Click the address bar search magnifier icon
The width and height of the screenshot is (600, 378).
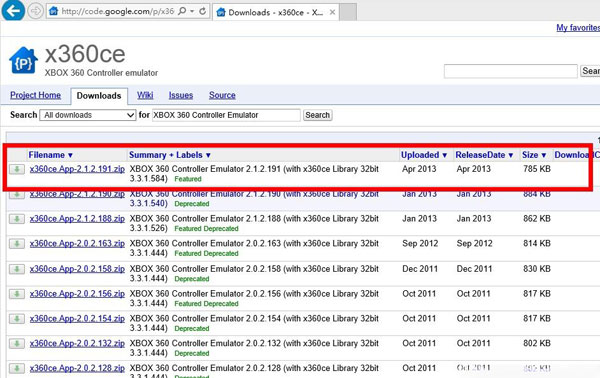tap(182, 11)
